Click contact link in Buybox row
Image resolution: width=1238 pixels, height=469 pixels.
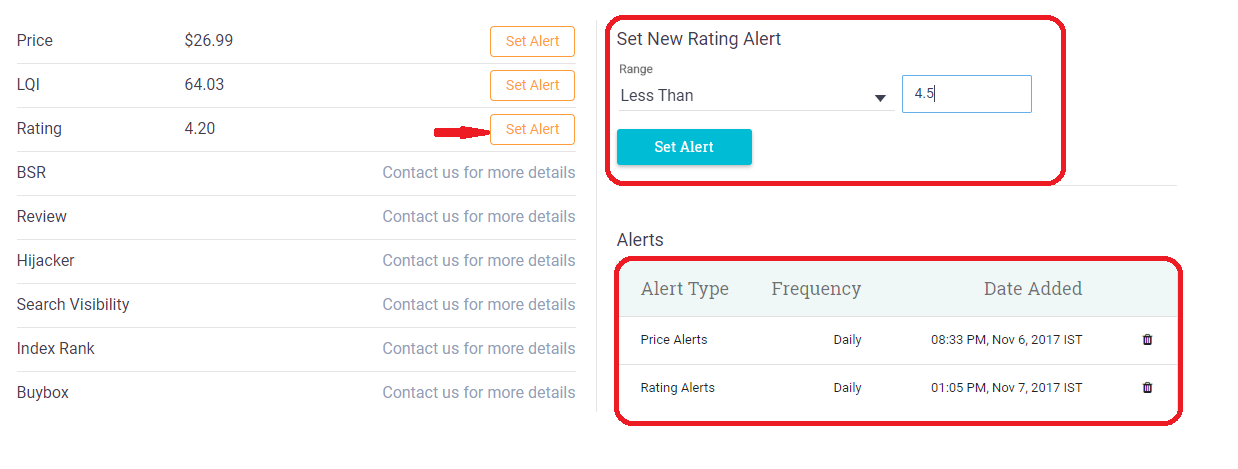point(479,393)
